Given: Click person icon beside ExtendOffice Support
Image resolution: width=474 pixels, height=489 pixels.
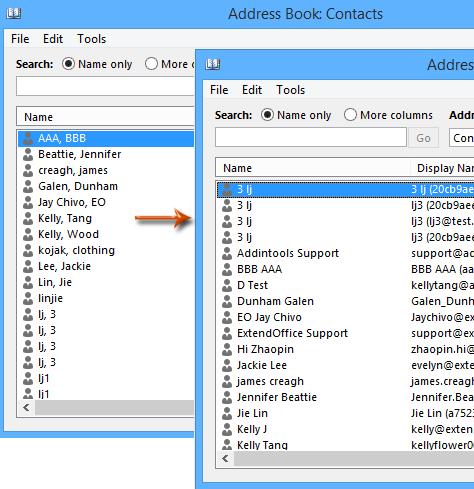Looking at the screenshot, I should [x=227, y=333].
